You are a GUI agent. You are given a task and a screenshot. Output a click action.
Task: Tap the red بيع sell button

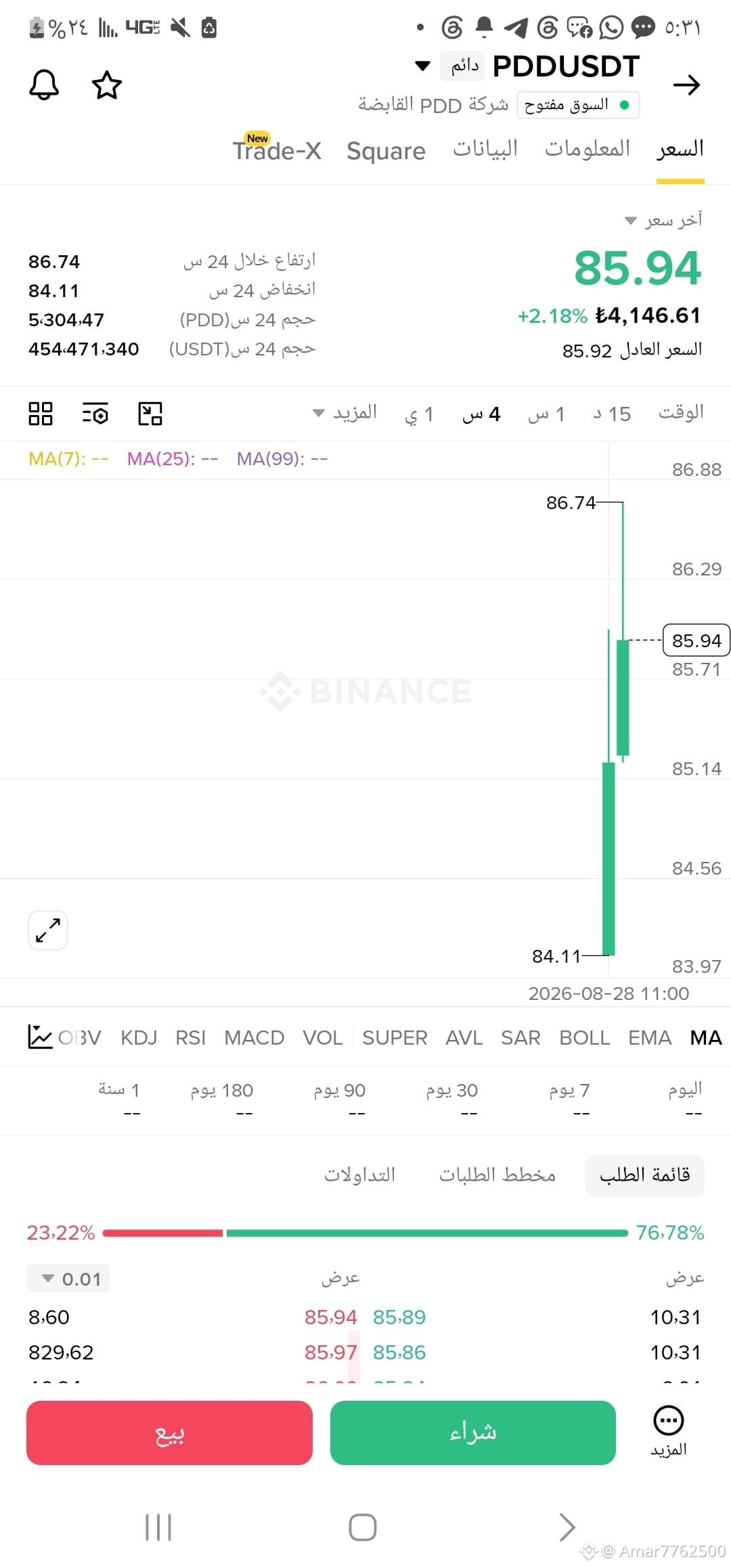(x=169, y=1433)
